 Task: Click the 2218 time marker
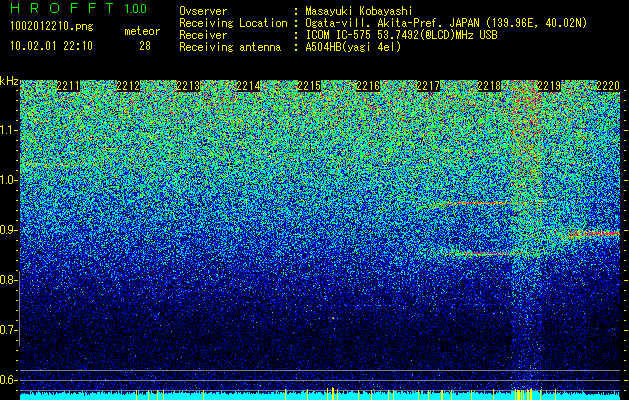pos(489,86)
